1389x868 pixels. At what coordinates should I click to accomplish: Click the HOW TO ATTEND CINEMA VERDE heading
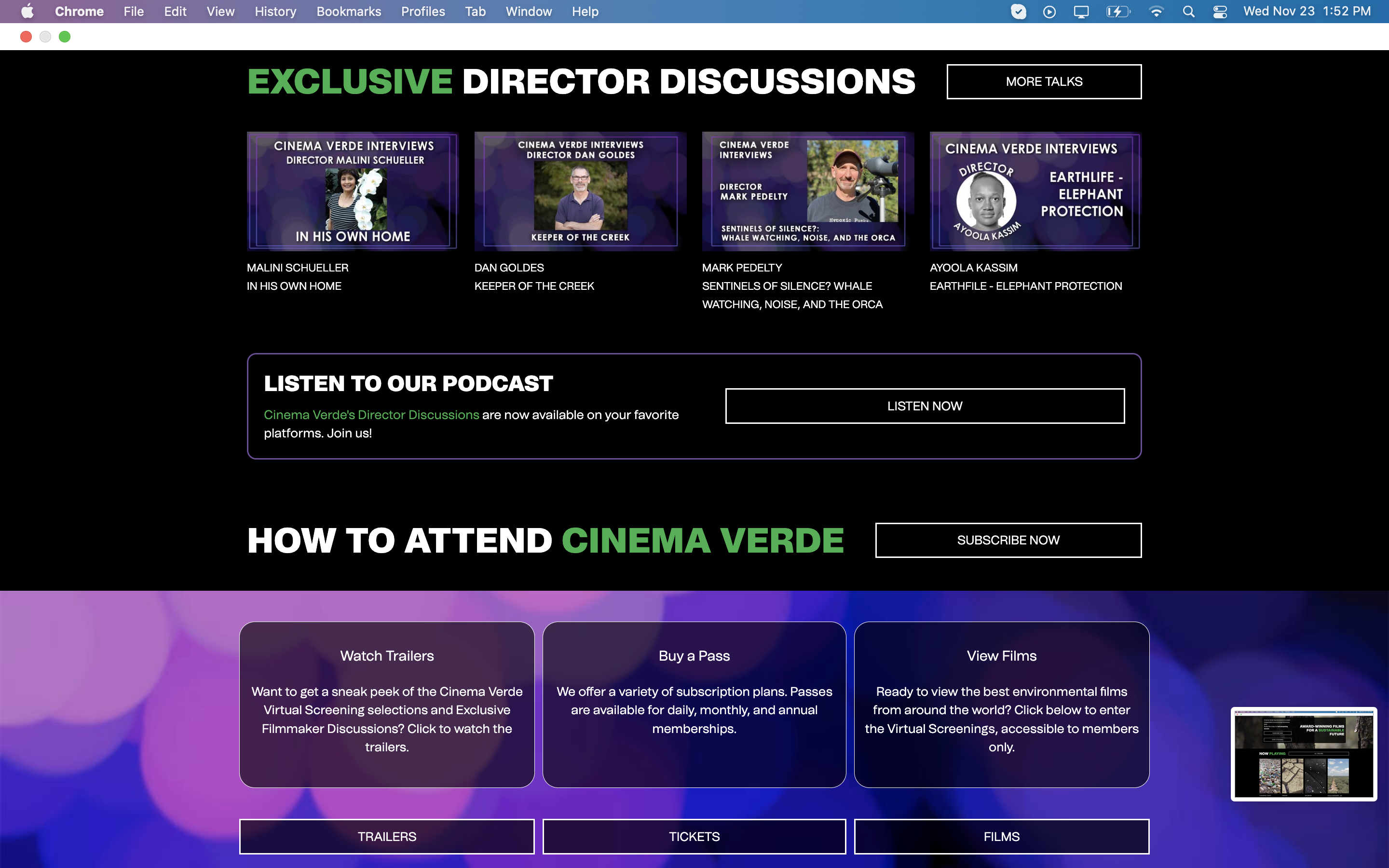[x=545, y=540]
